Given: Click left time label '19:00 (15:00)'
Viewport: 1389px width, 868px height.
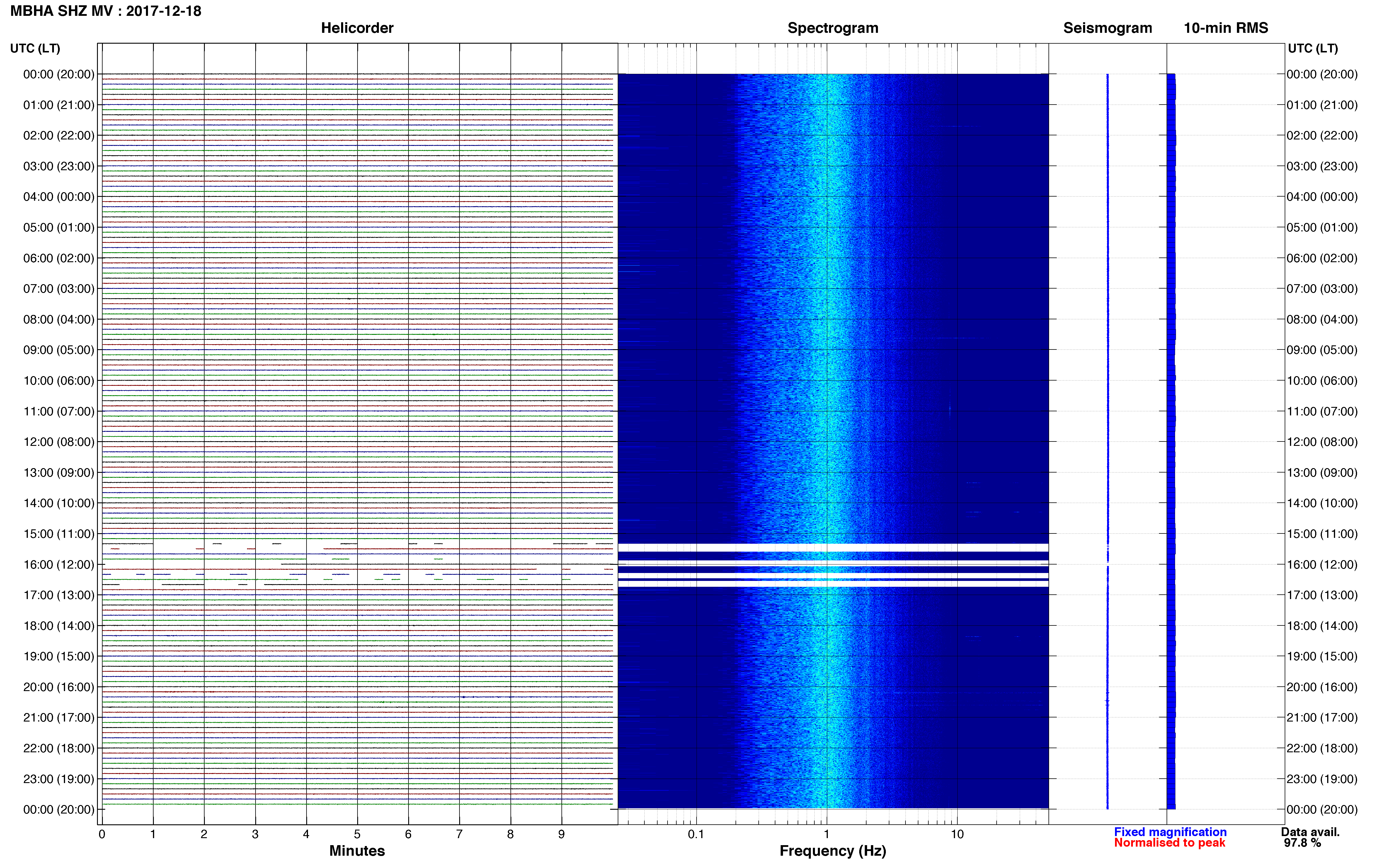Looking at the screenshot, I should click(x=59, y=656).
